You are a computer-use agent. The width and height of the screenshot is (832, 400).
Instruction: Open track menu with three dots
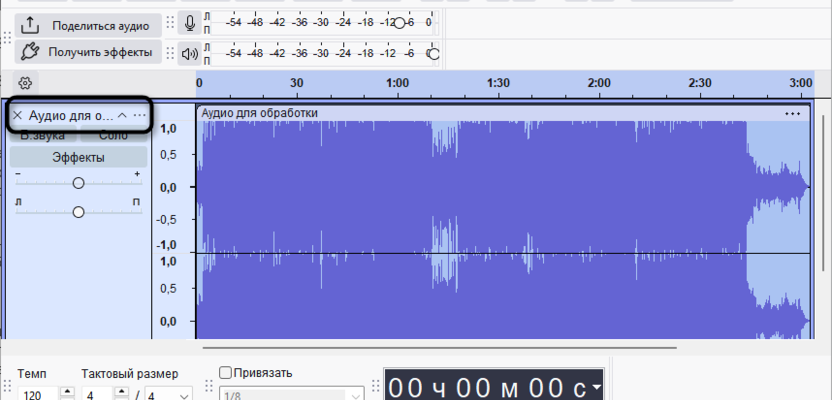[x=139, y=116]
